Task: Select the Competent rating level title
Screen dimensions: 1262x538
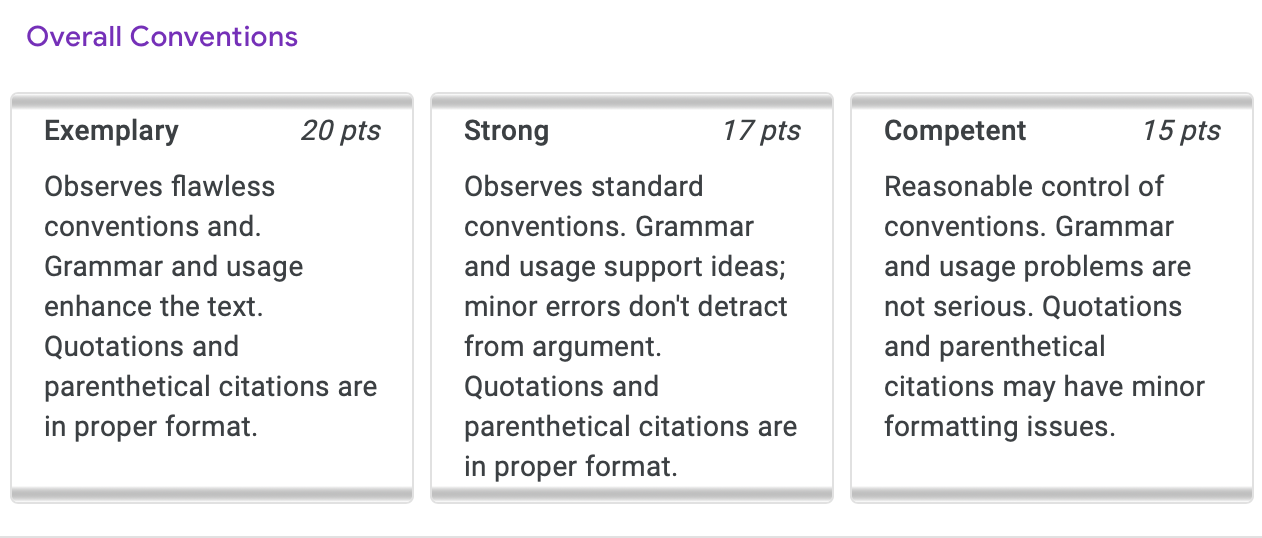Action: pyautogui.click(x=955, y=131)
